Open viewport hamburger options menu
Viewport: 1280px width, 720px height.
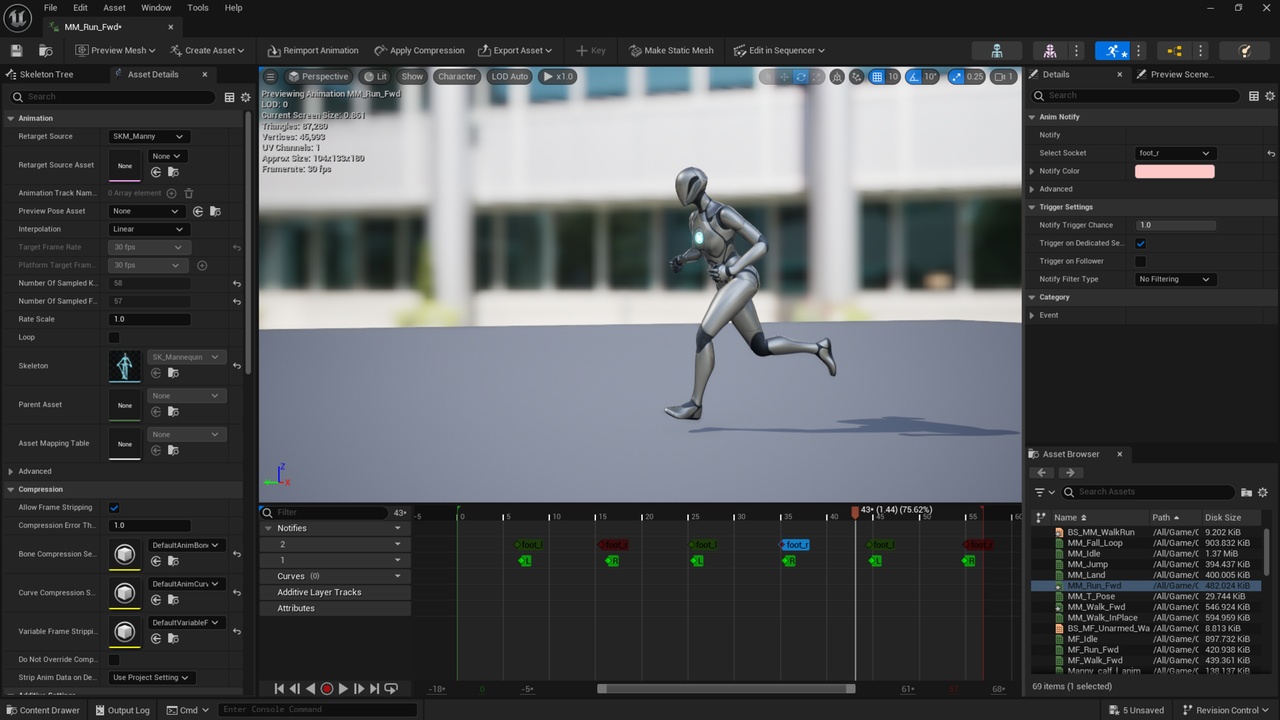(x=270, y=76)
